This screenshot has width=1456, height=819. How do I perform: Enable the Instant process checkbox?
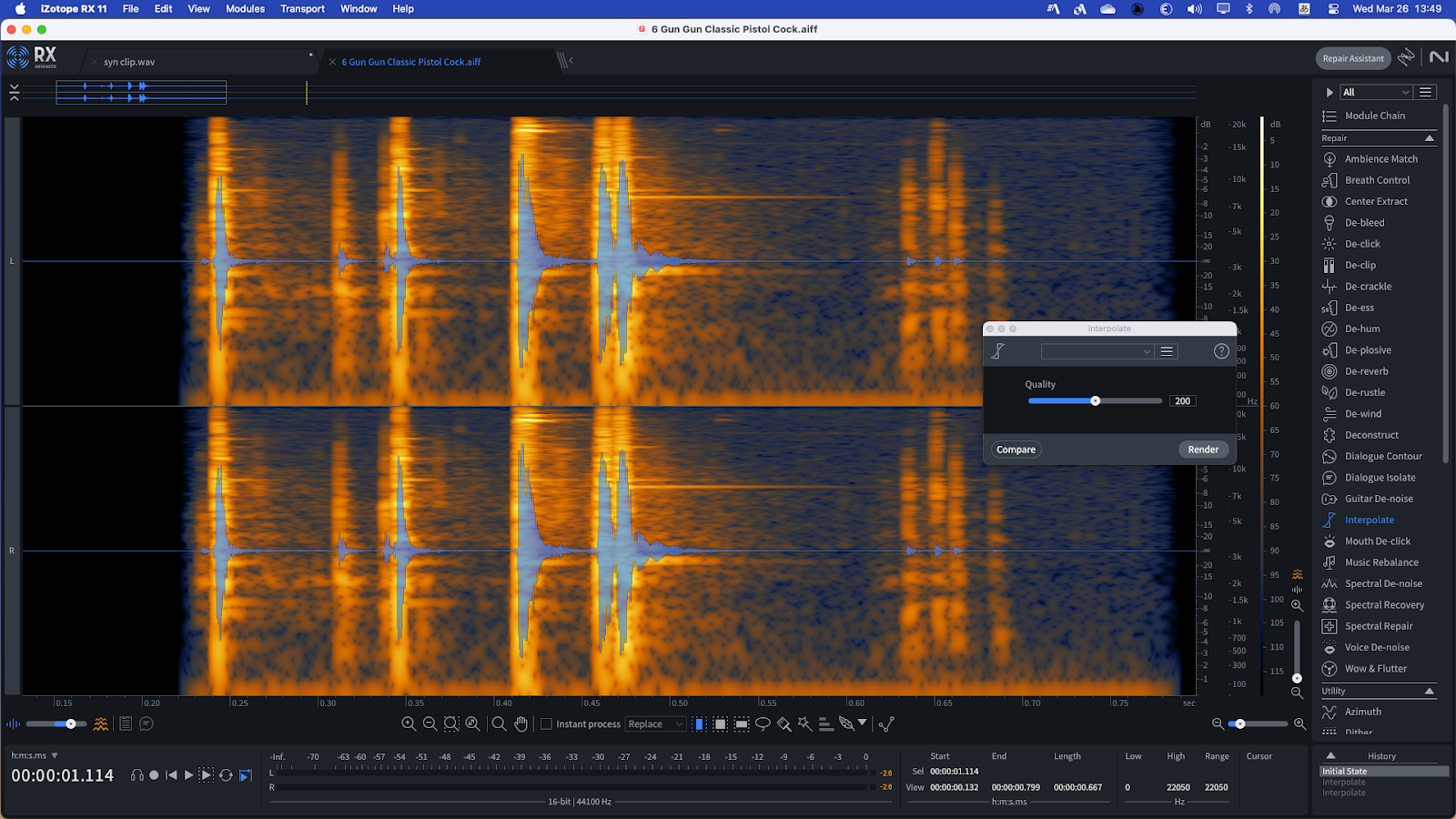[x=547, y=724]
